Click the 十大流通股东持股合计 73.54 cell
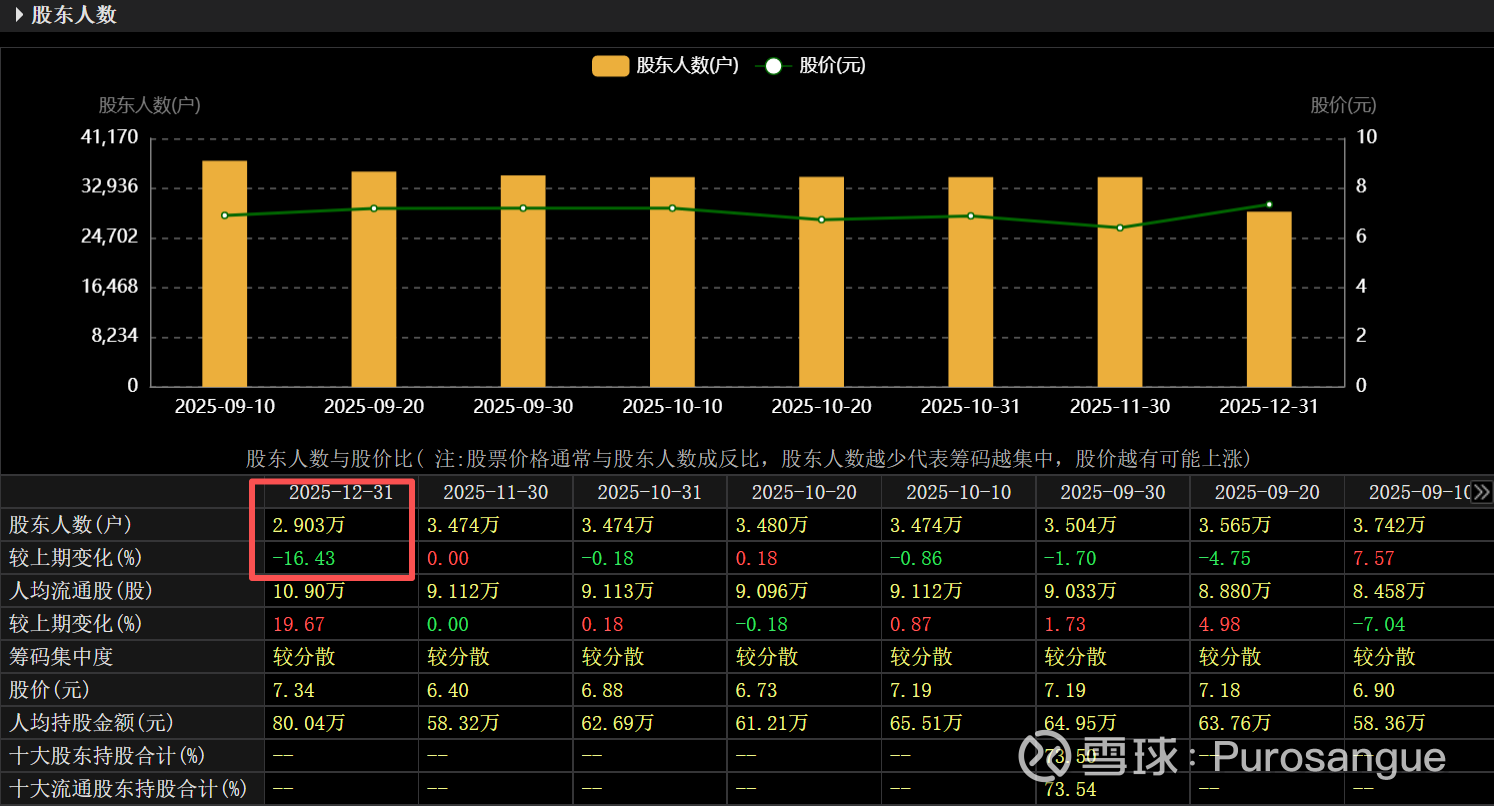Screen dimensions: 1494x806 [1067, 789]
